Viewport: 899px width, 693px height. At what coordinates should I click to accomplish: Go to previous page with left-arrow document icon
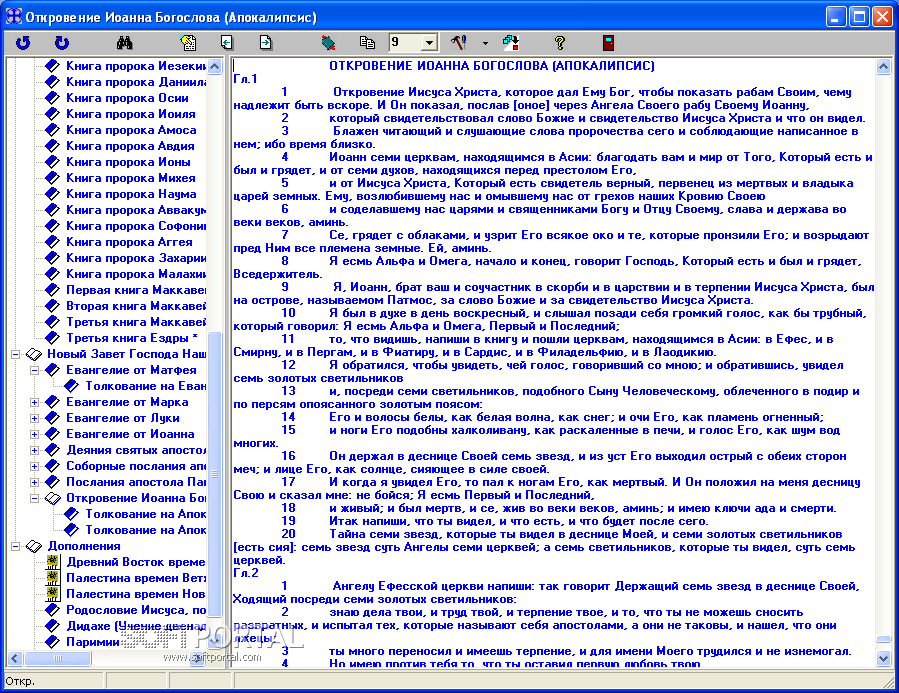pyautogui.click(x=227, y=42)
